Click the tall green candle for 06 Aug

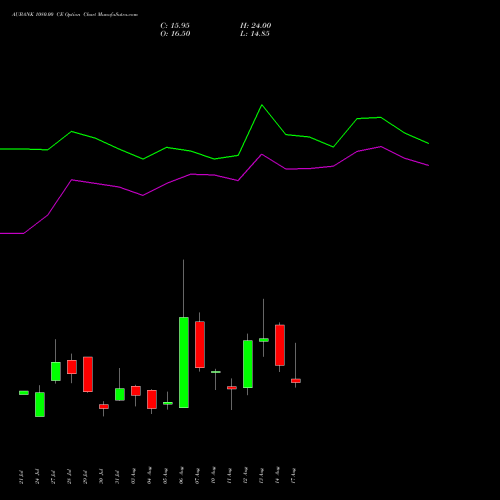tap(184, 362)
